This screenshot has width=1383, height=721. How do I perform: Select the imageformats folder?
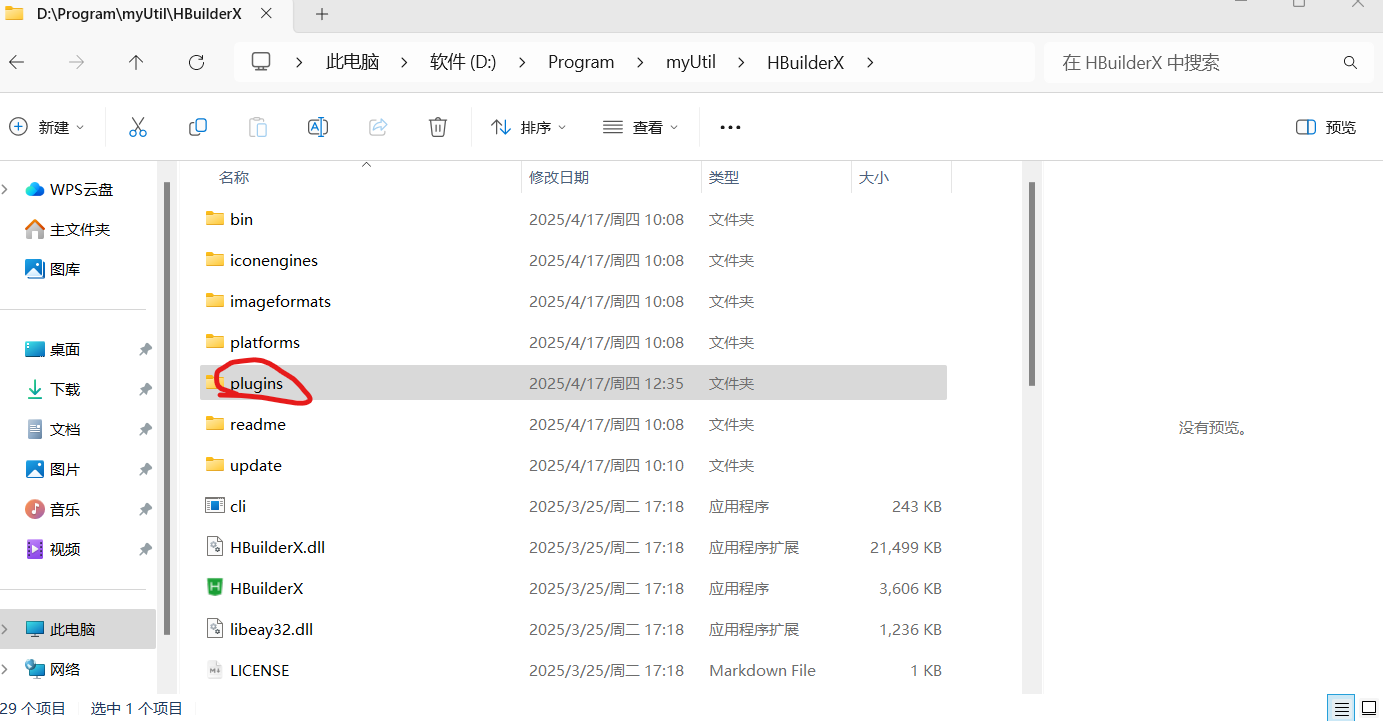pyautogui.click(x=573, y=301)
